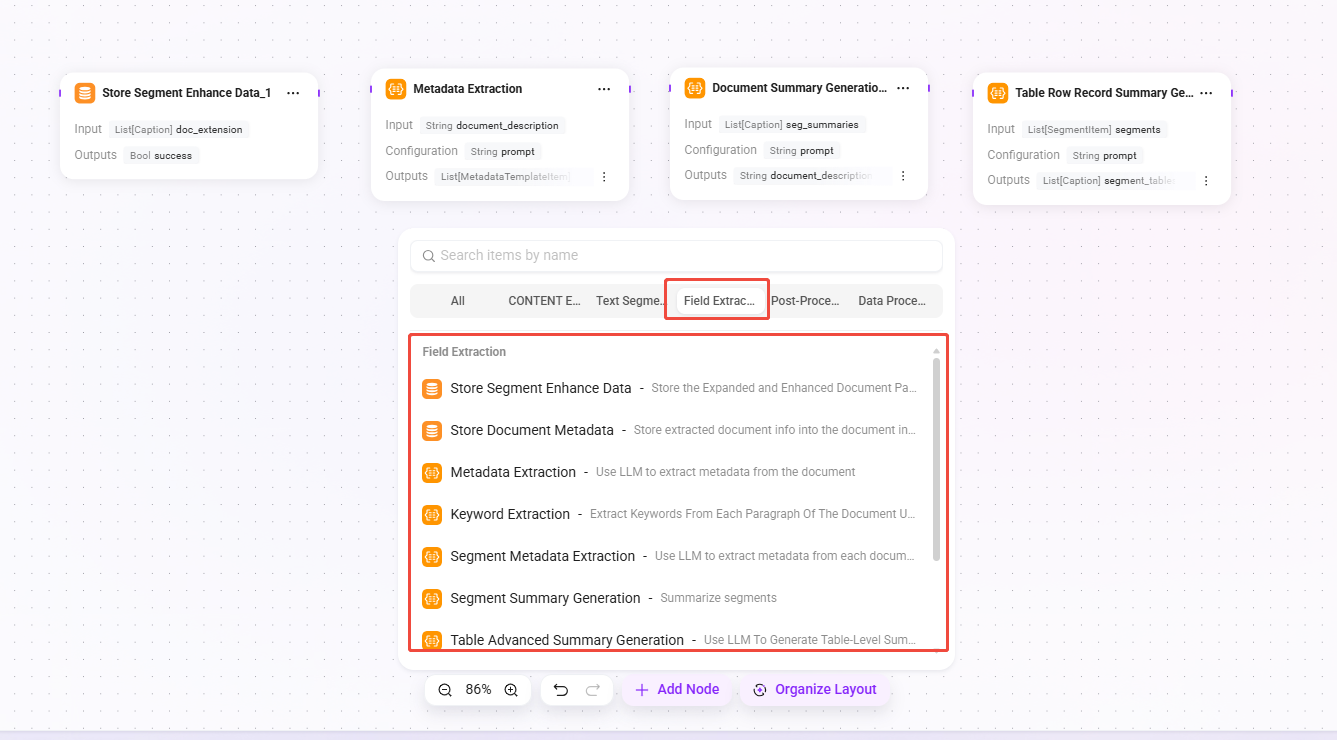1337x740 pixels.
Task: Open more options beside document_description output
Action: click(903, 176)
